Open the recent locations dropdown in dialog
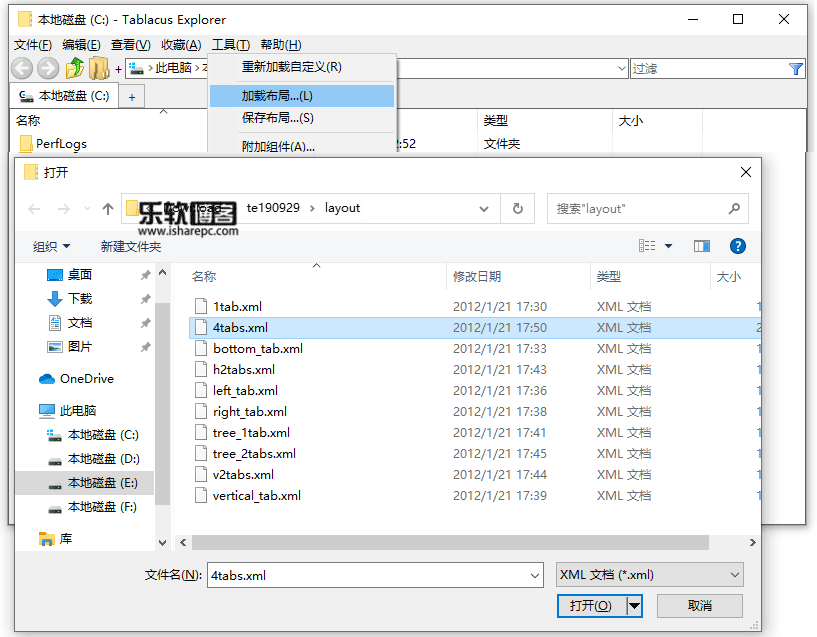Viewport: 817px width, 637px height. (x=87, y=209)
